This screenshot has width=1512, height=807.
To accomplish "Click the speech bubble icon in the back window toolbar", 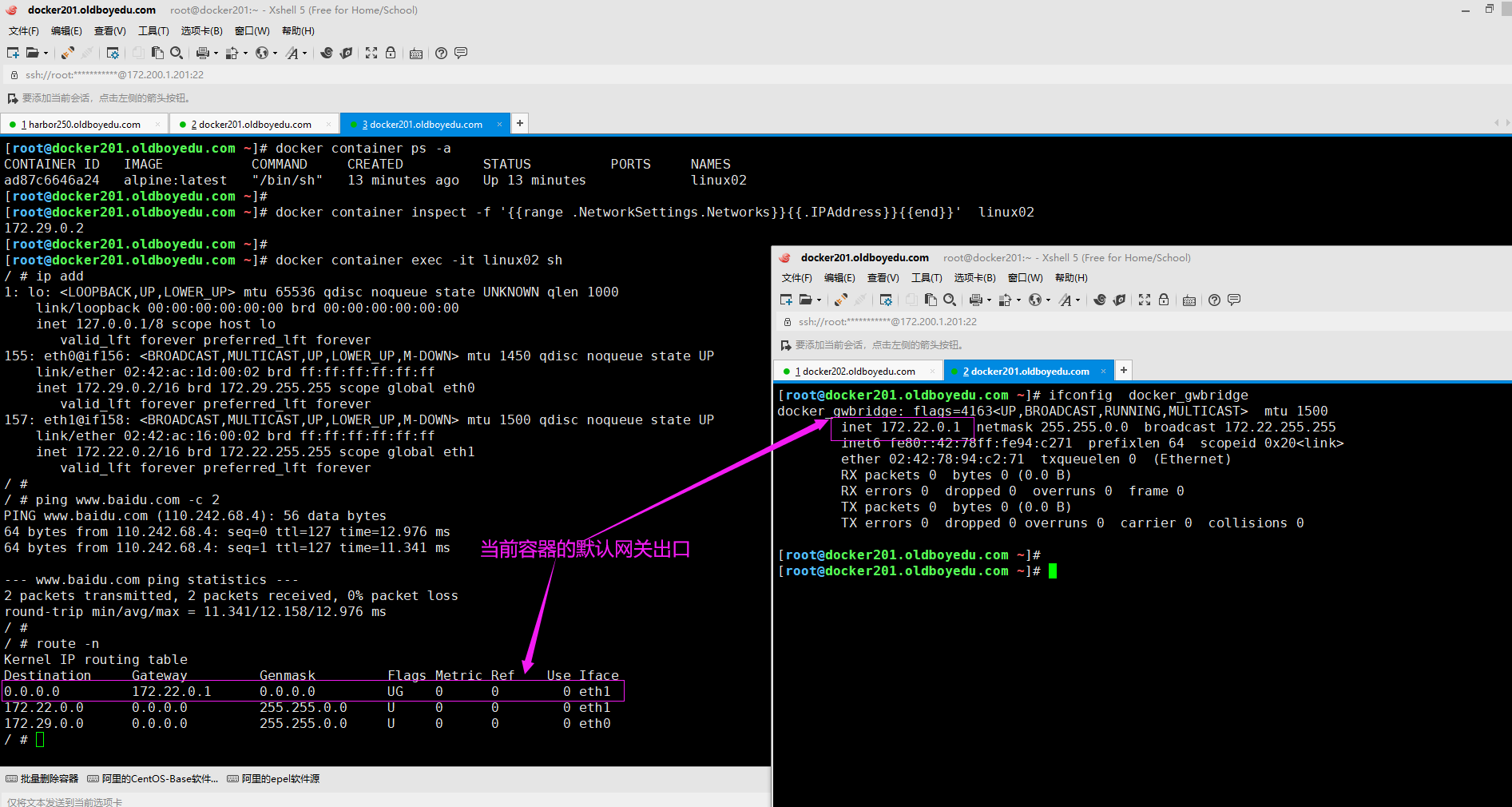I will (461, 53).
